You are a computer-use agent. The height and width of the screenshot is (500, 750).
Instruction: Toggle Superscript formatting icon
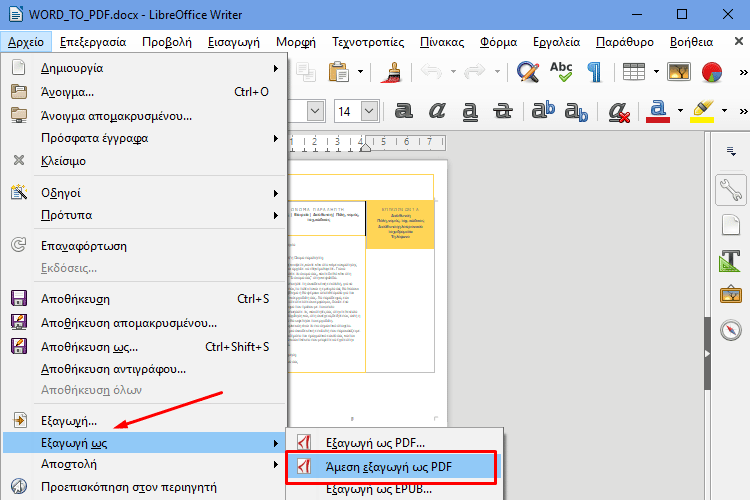pos(543,110)
